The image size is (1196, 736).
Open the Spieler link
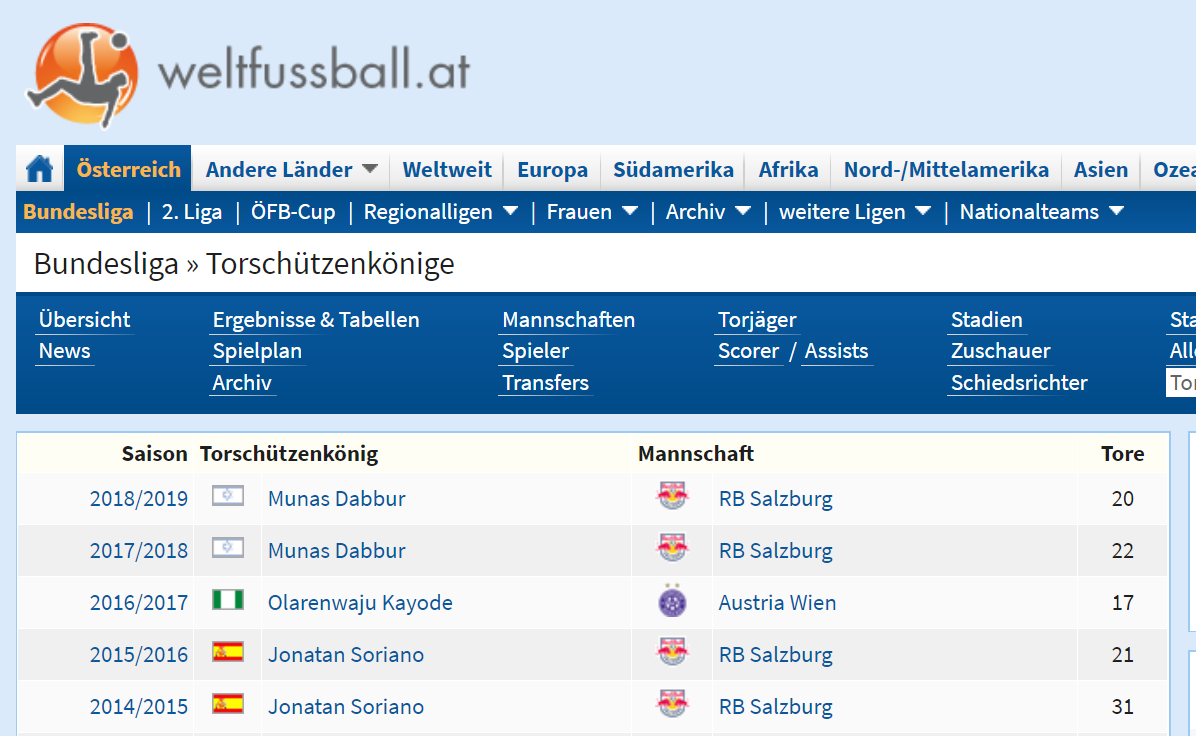coord(535,351)
